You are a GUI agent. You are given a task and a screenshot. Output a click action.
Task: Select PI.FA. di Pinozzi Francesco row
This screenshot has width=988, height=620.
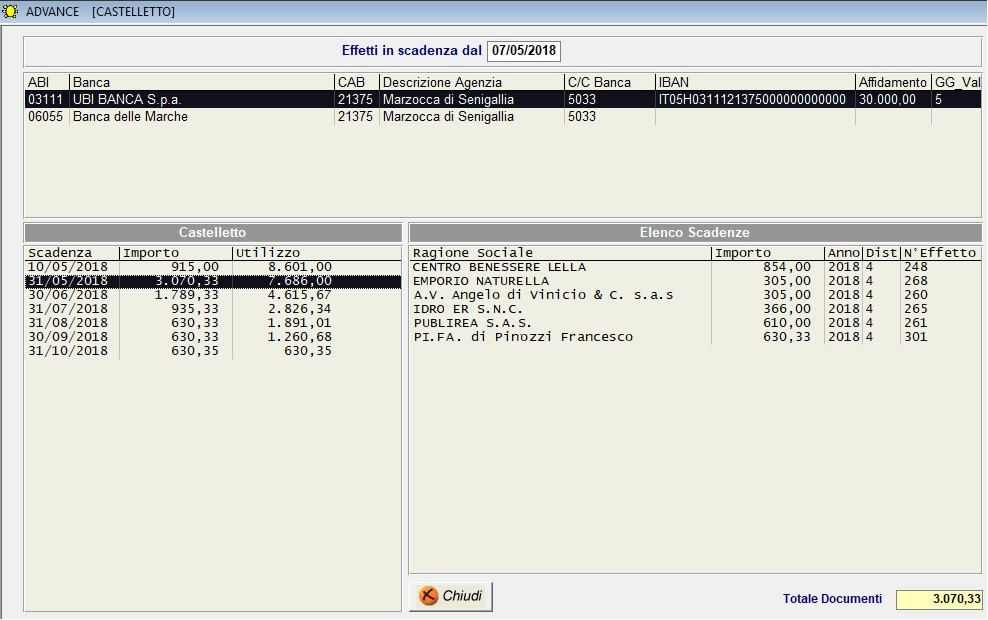point(695,336)
